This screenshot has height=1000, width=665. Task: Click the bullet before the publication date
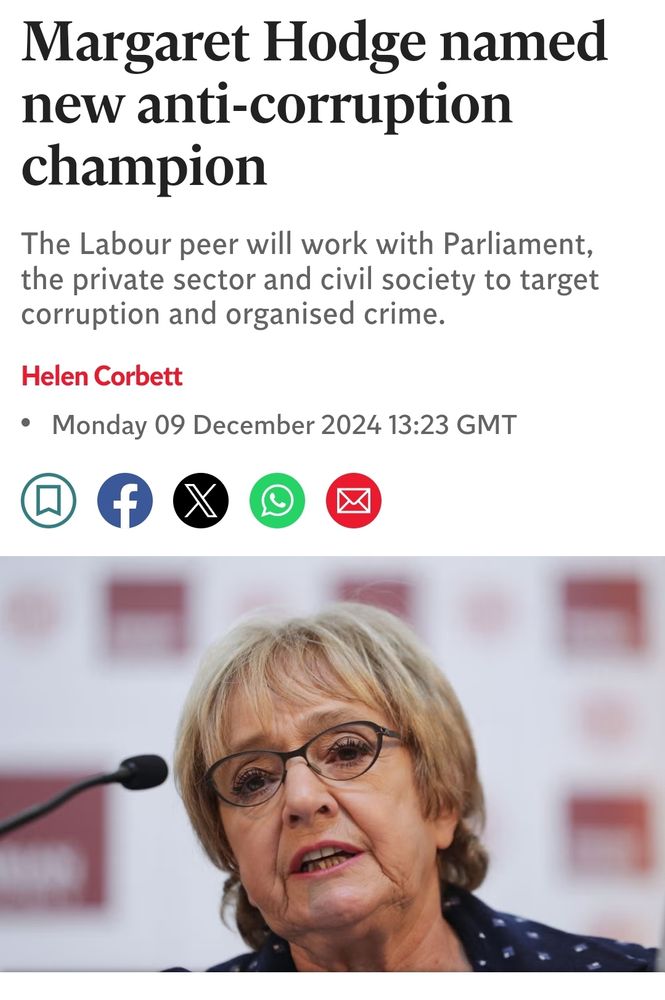pyautogui.click(x=26, y=422)
